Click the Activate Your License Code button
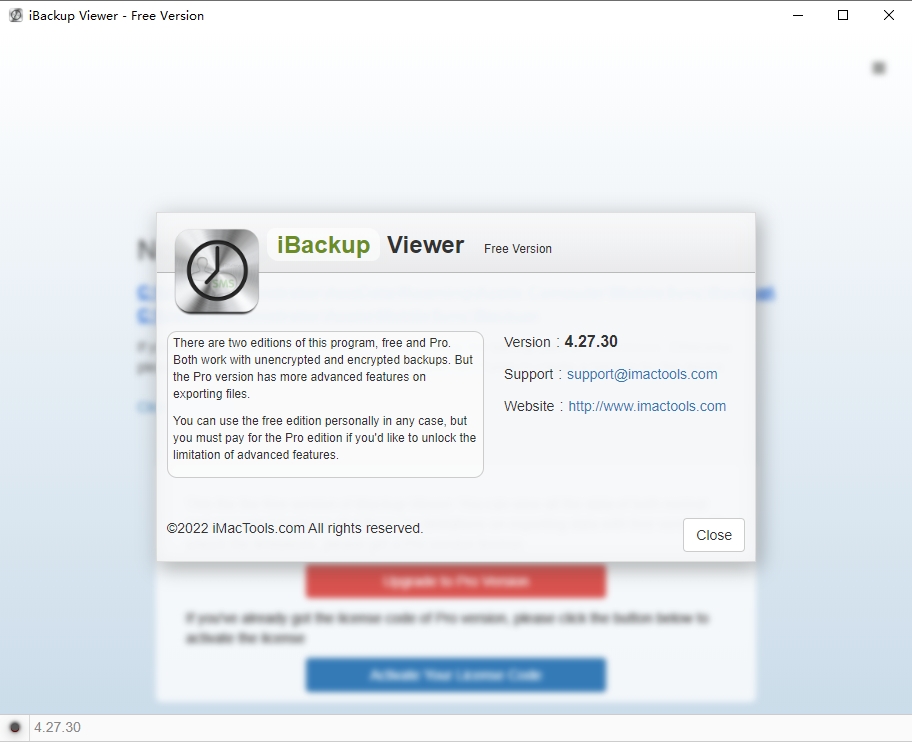 click(455, 675)
